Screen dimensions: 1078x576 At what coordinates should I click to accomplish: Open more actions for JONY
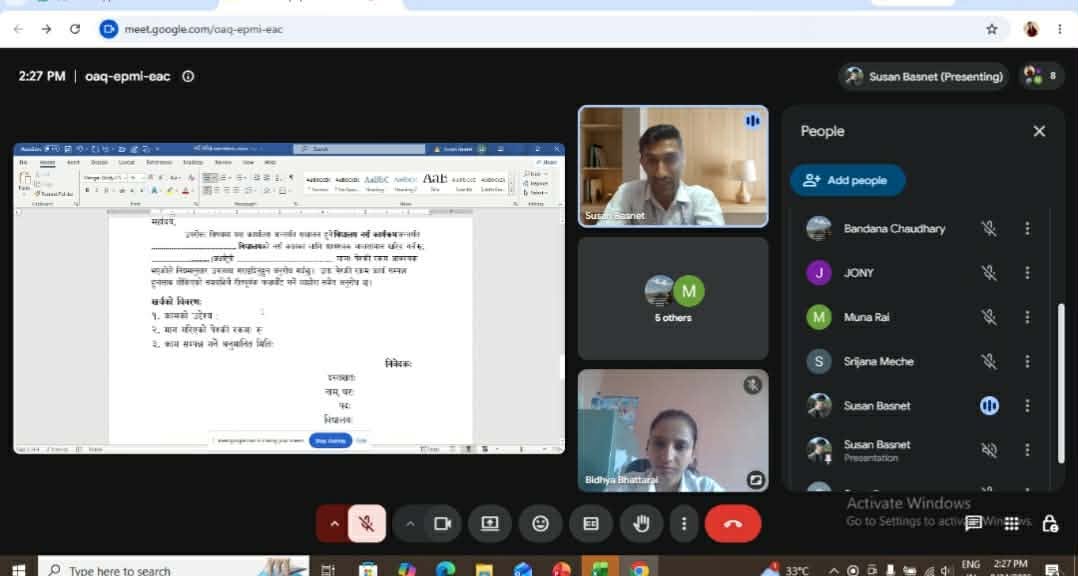pyautogui.click(x=1027, y=273)
